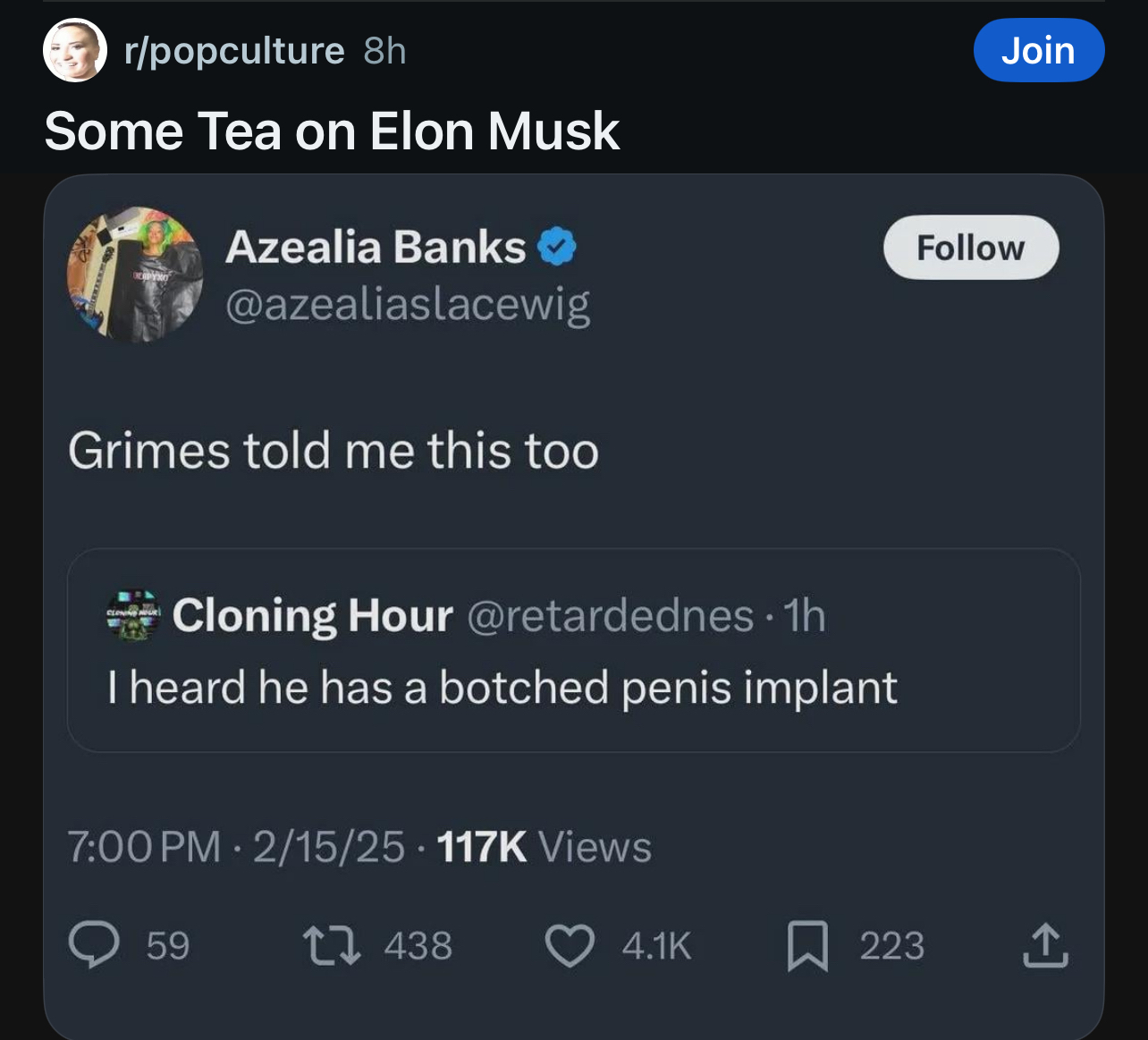Click the 7:00 PM tweet timestamp
The height and width of the screenshot is (1040, 1148).
point(144,847)
